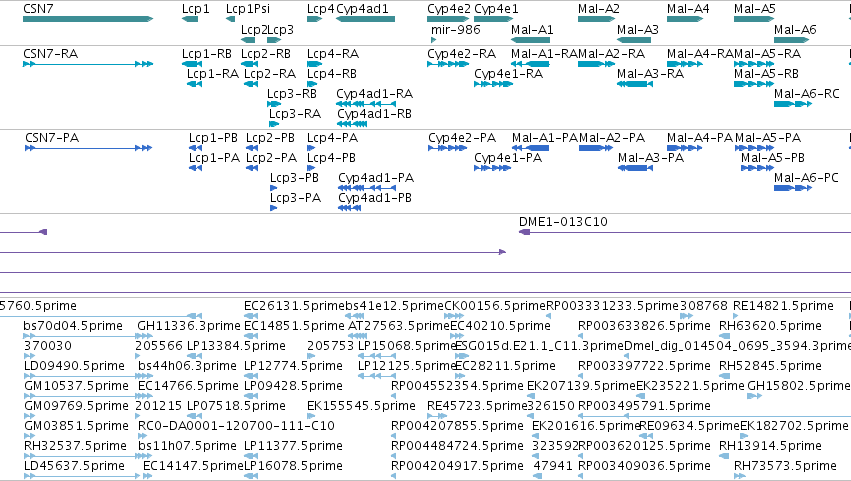
Task: Click the Cyp4e1-PA protein label
Action: pyautogui.click(x=508, y=159)
